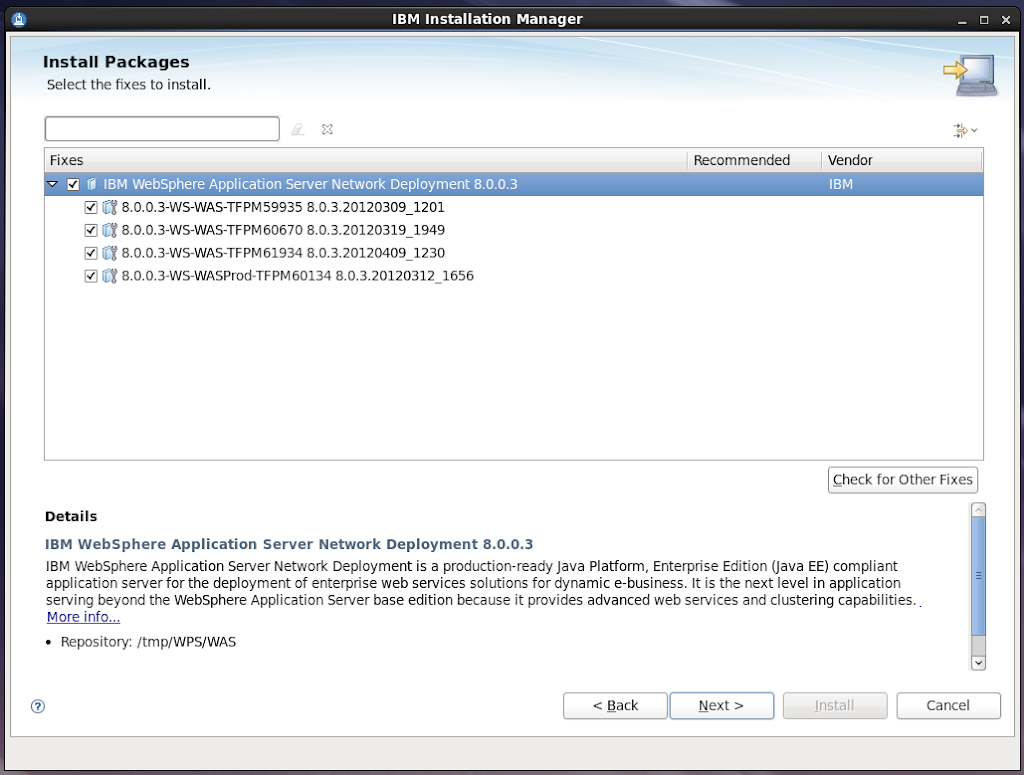The height and width of the screenshot is (775, 1024).
Task: Click the TFPM61934 fix icon
Action: coord(110,253)
